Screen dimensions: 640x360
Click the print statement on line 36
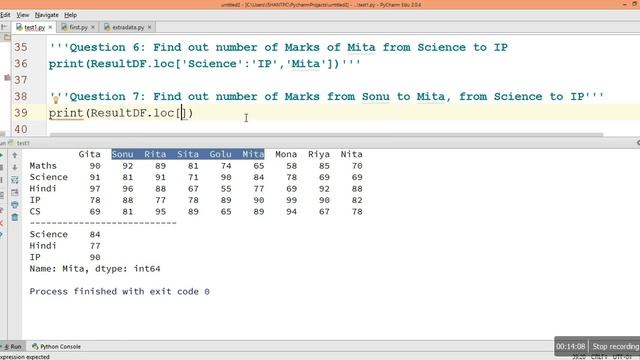pyautogui.click(x=204, y=64)
